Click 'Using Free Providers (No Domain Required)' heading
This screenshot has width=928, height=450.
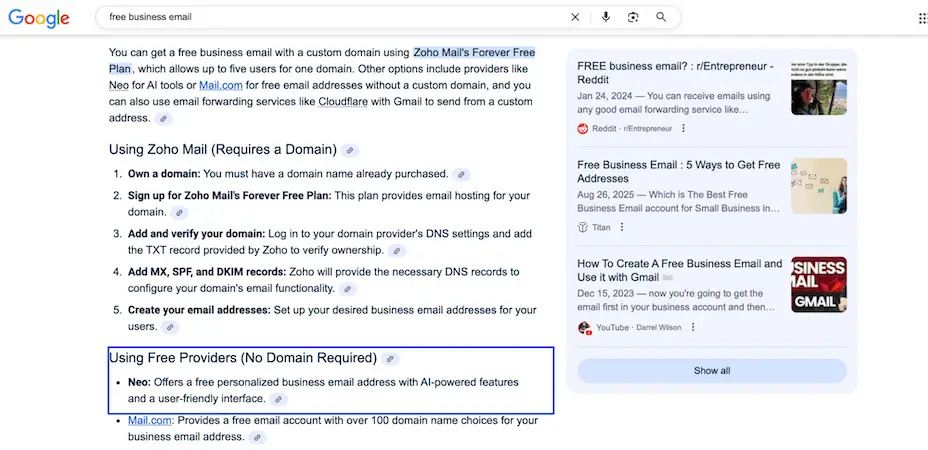[x=243, y=358]
